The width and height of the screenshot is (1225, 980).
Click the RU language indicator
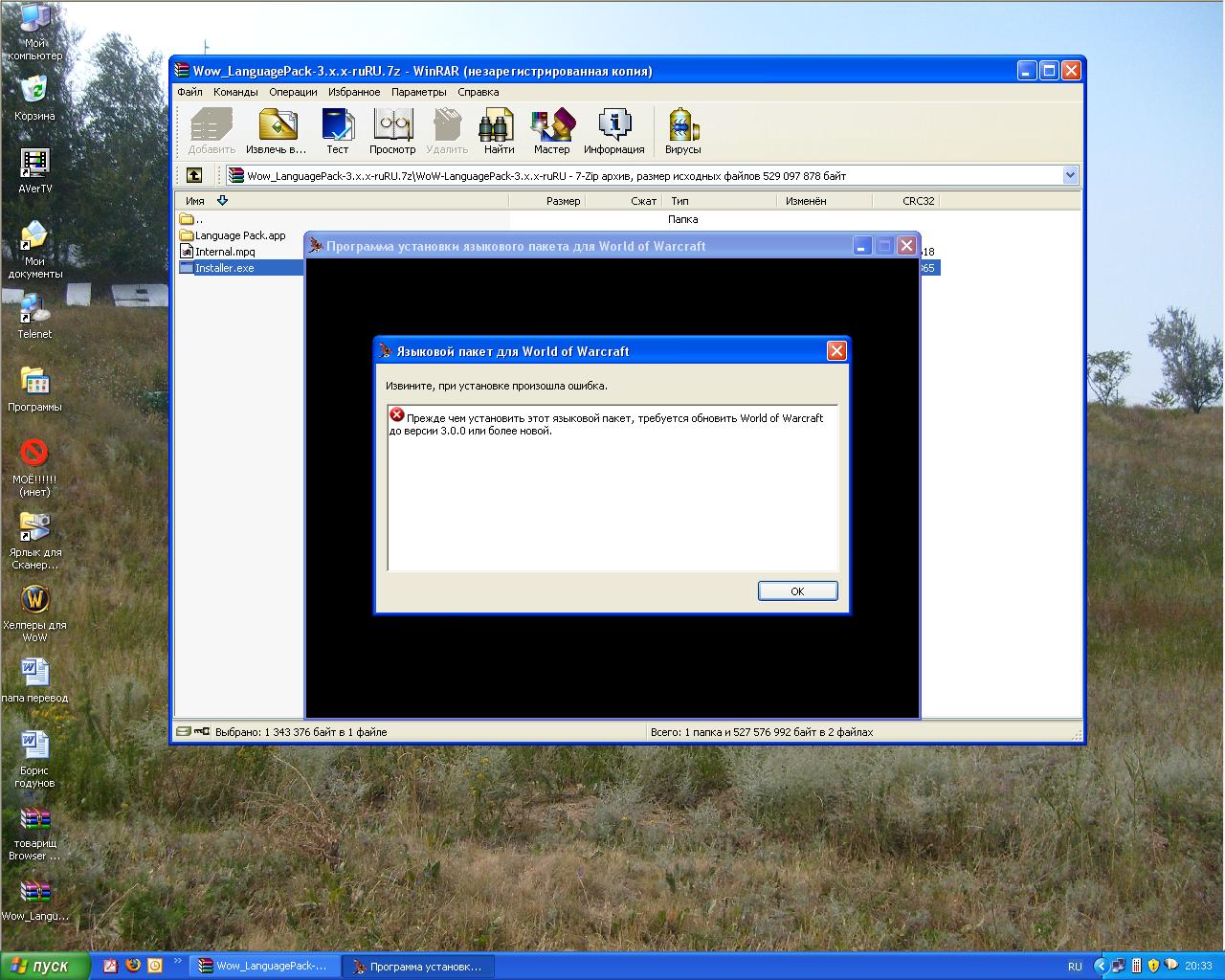1075,967
